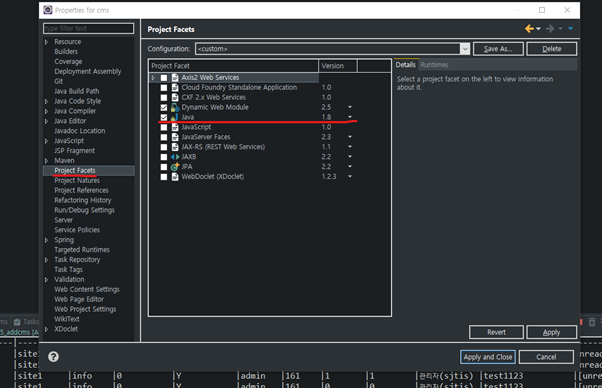The image size is (602, 388).
Task: Check the JAXB facet checkbox
Action: pyautogui.click(x=164, y=157)
